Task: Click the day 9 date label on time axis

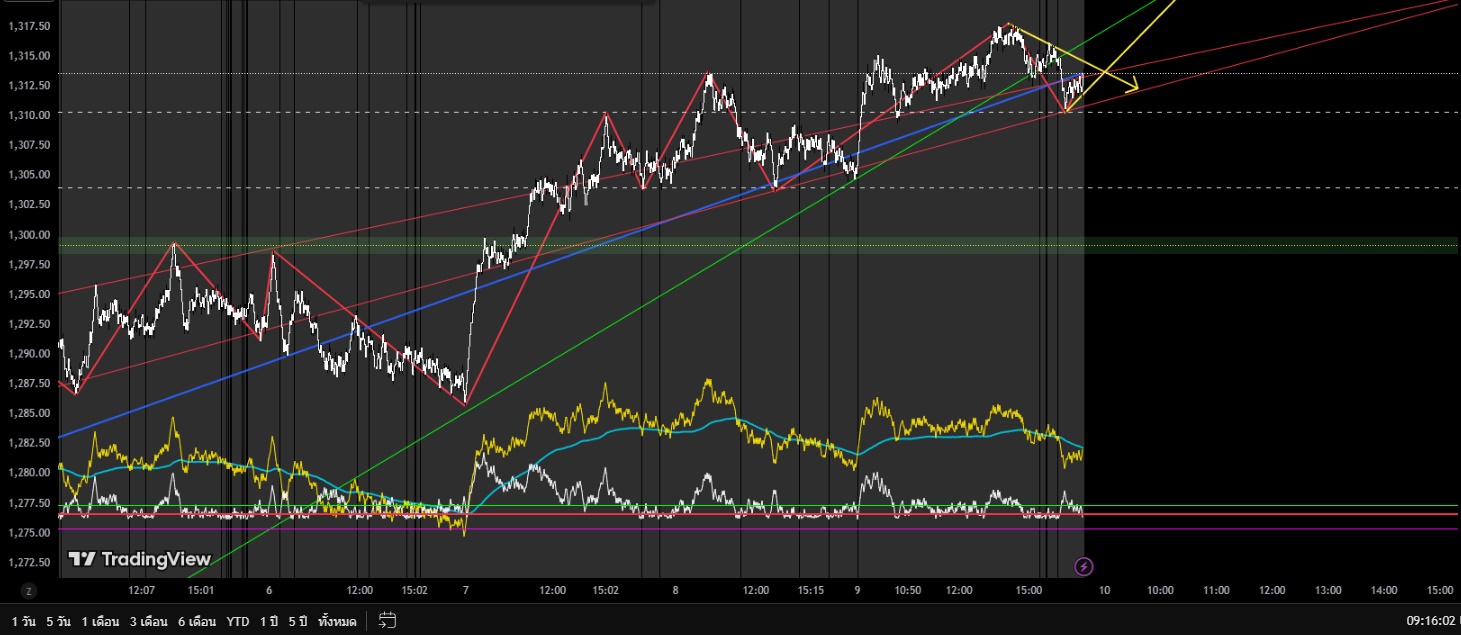Action: click(858, 591)
